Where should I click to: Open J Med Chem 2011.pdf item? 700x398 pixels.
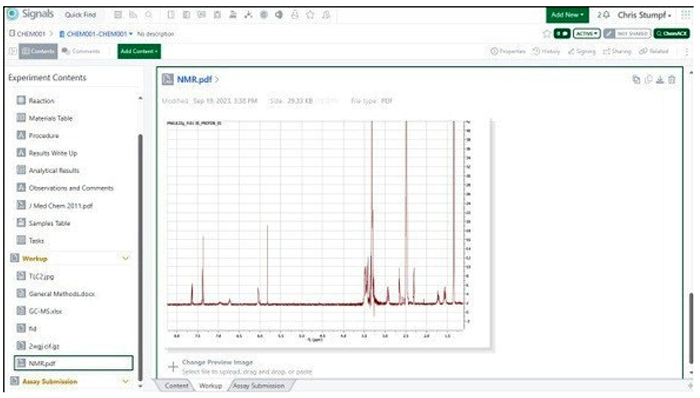(x=61, y=206)
